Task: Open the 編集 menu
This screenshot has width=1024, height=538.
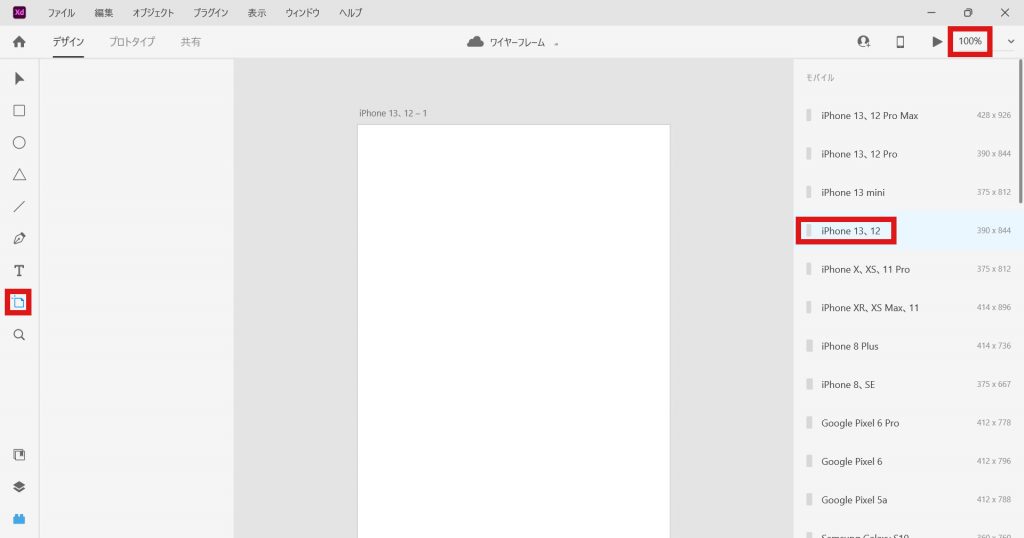Action: pyautogui.click(x=103, y=12)
